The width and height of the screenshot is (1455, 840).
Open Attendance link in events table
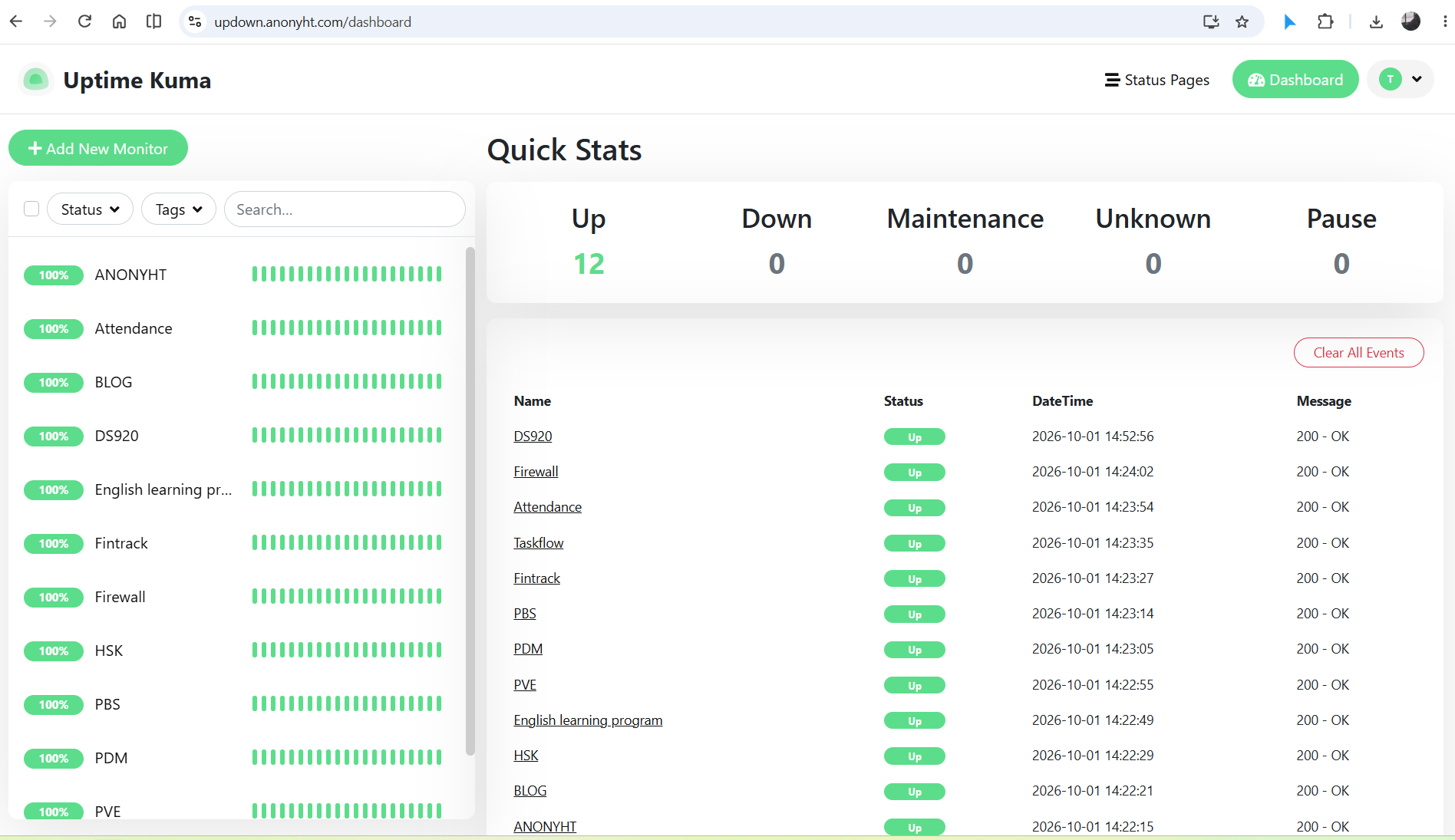click(547, 506)
